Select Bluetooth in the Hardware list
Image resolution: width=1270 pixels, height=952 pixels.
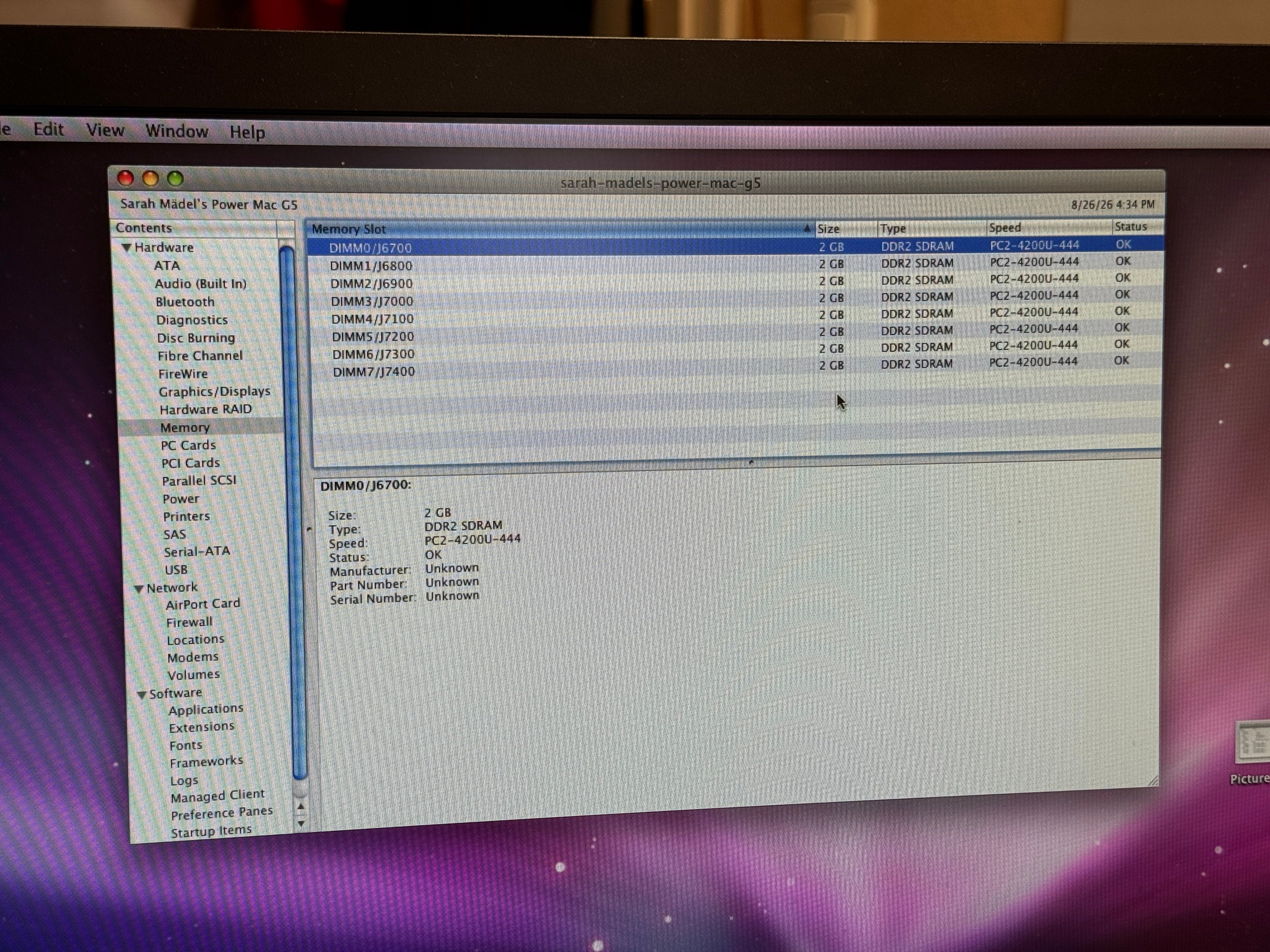[x=185, y=302]
